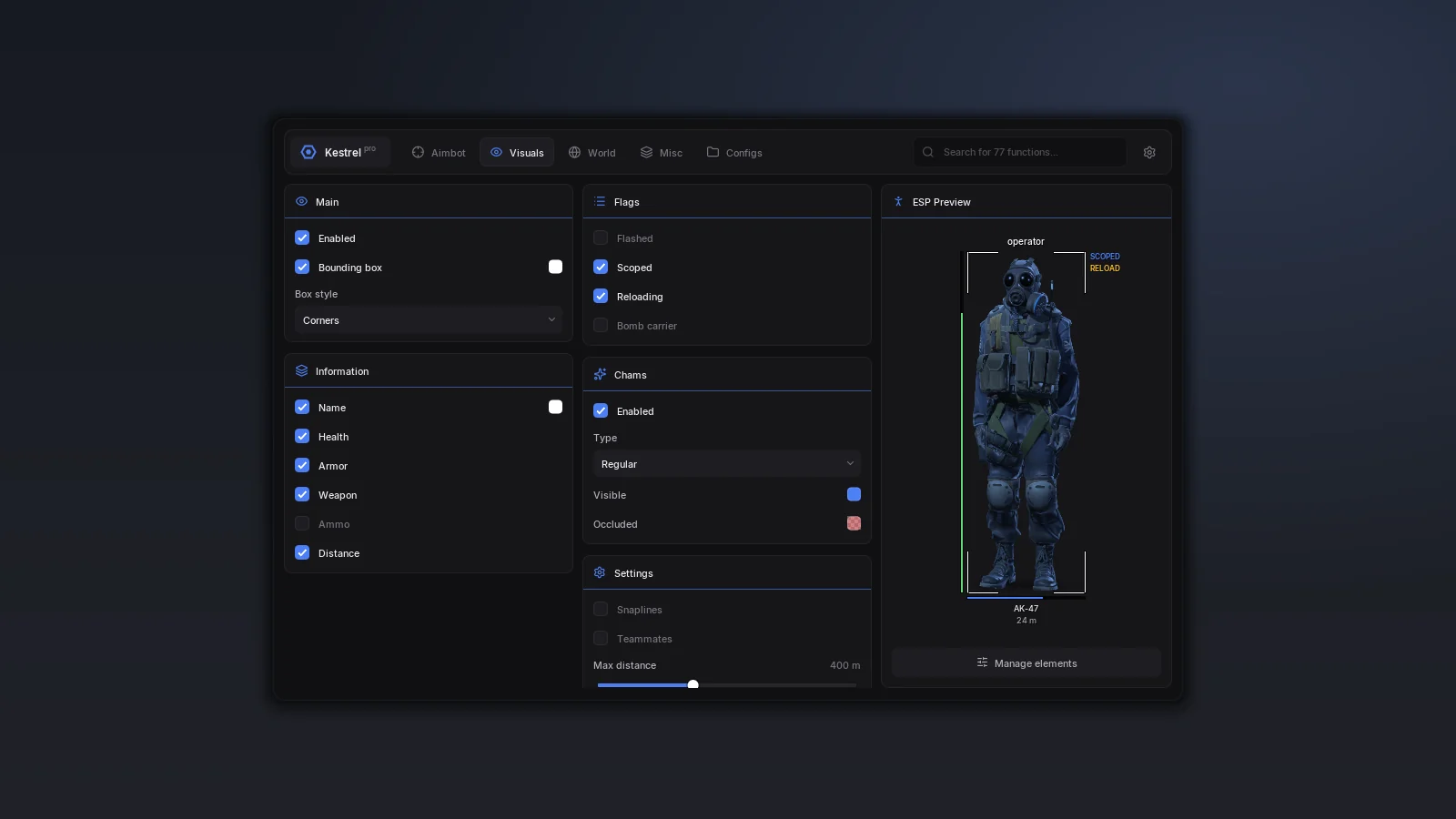This screenshot has height=819, width=1456.
Task: Open the Name white color swatch
Action: click(x=555, y=407)
